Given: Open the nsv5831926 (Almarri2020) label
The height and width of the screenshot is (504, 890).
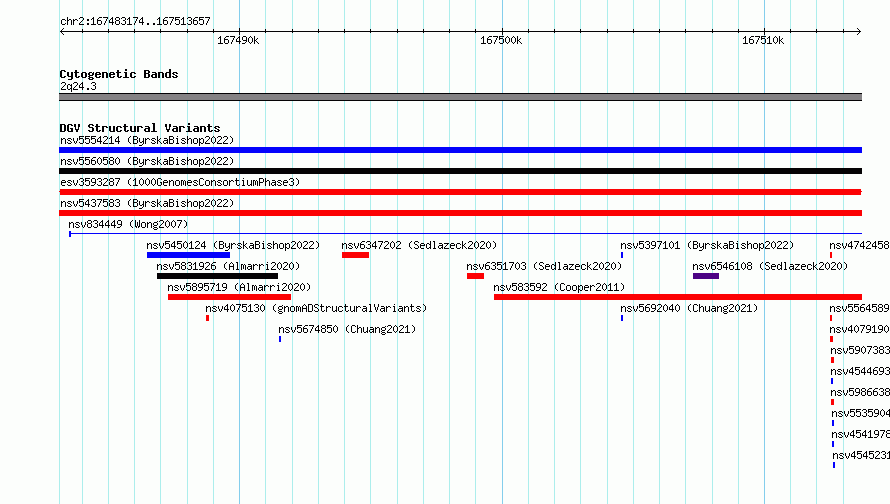Looking at the screenshot, I should pyautogui.click(x=228, y=266).
